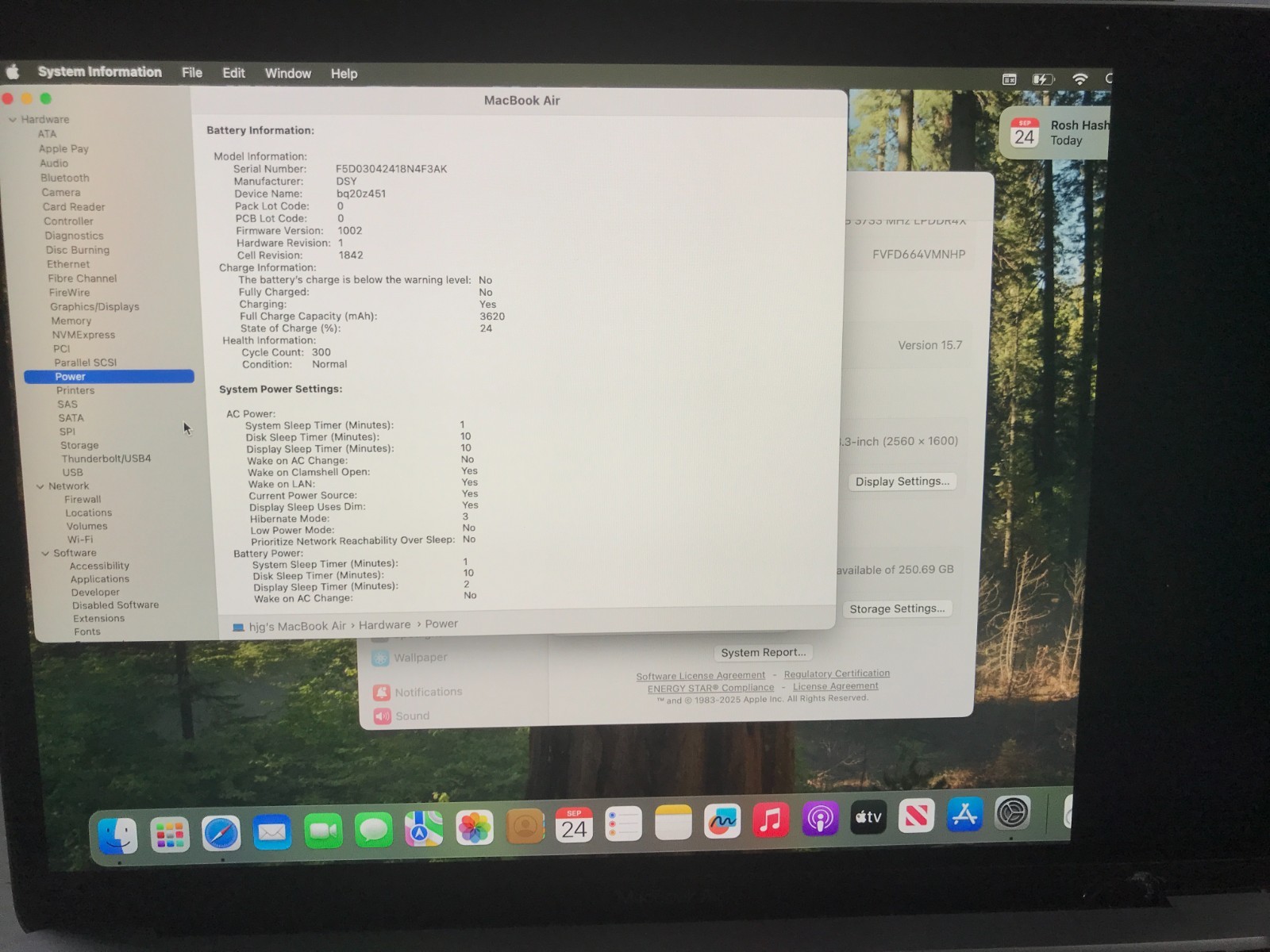Open the Apple TV app in the Dock
The image size is (1270, 952).
(x=868, y=816)
